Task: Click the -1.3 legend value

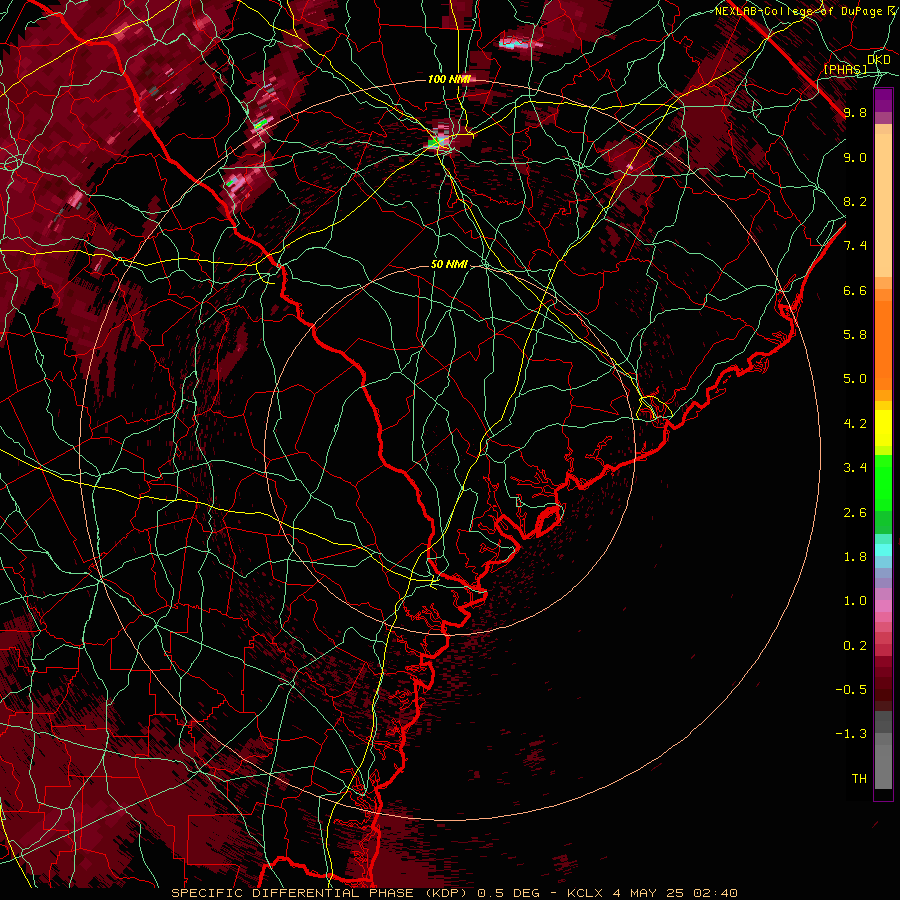Action: pyautogui.click(x=851, y=735)
